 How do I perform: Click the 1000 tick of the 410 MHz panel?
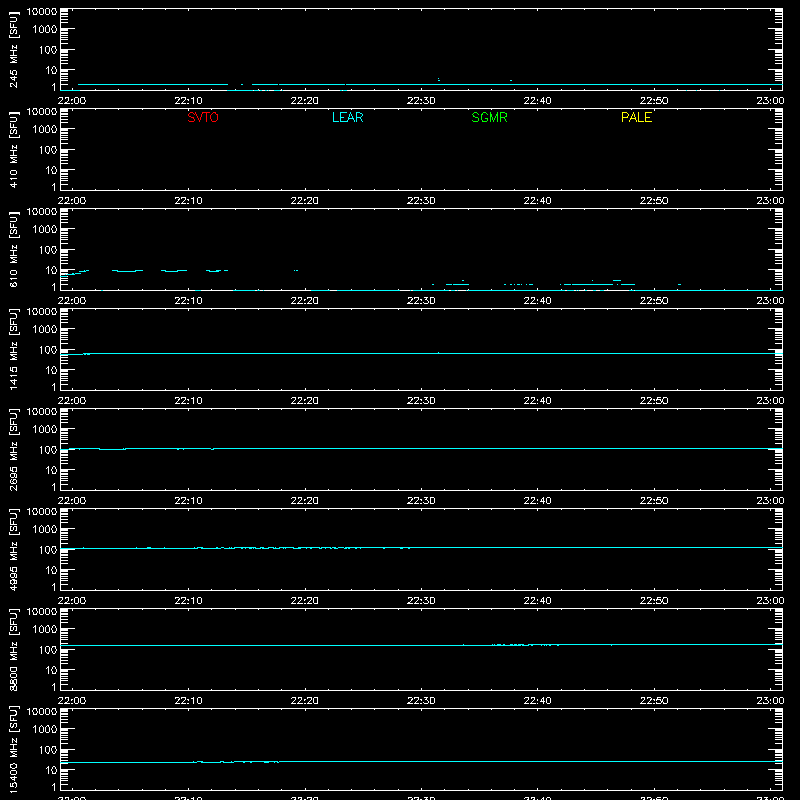click(x=45, y=130)
